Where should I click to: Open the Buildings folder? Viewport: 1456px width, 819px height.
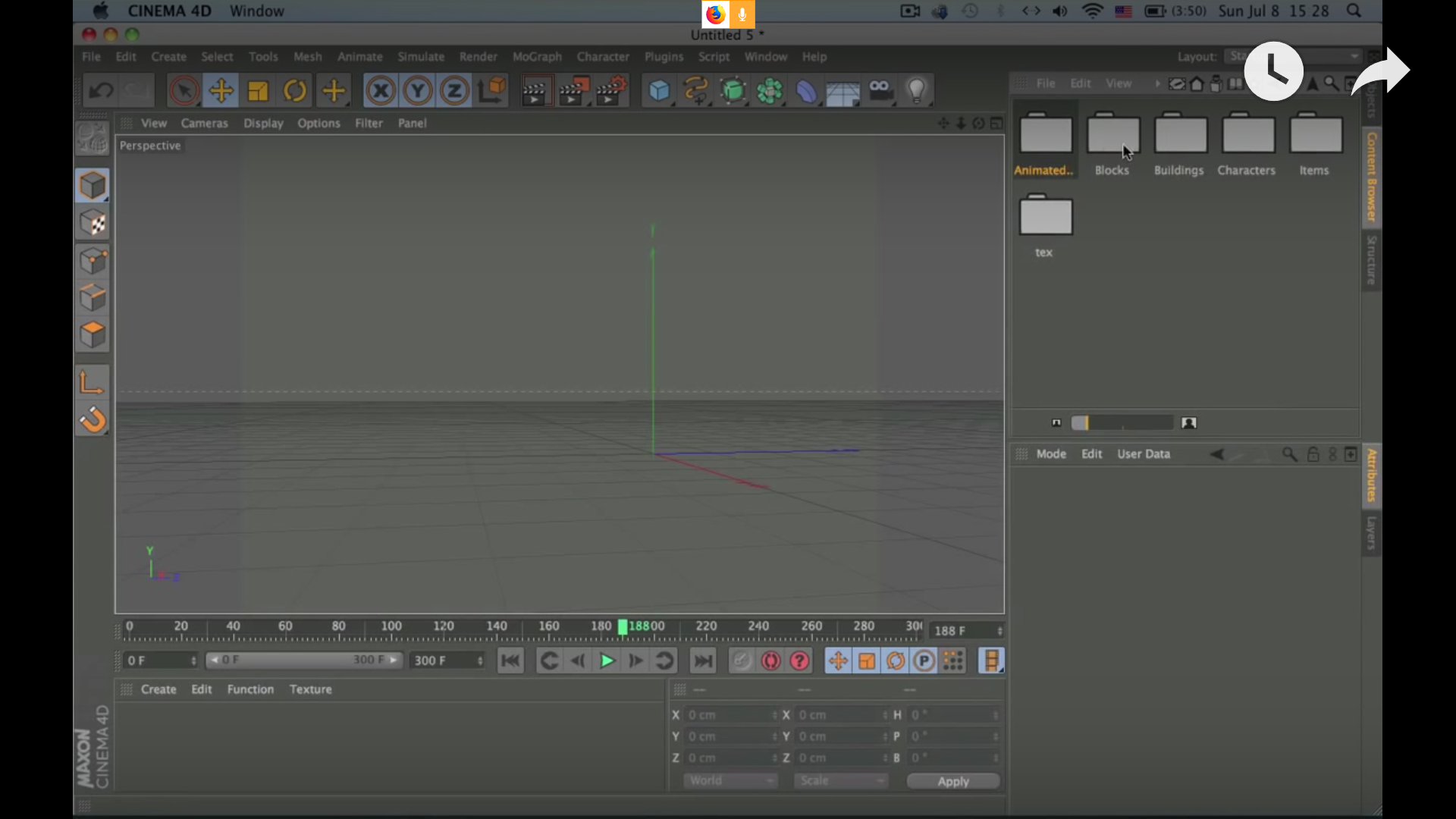coord(1179,145)
